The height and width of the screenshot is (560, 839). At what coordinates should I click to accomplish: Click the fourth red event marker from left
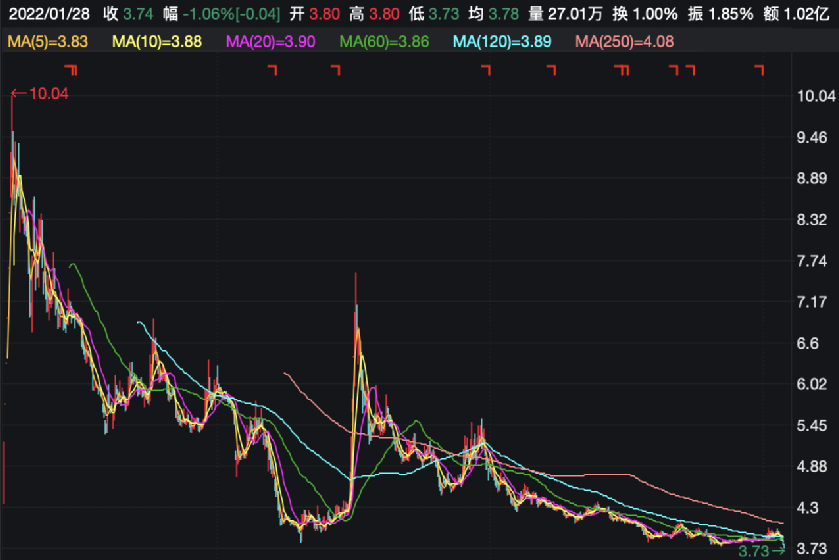(x=487, y=70)
